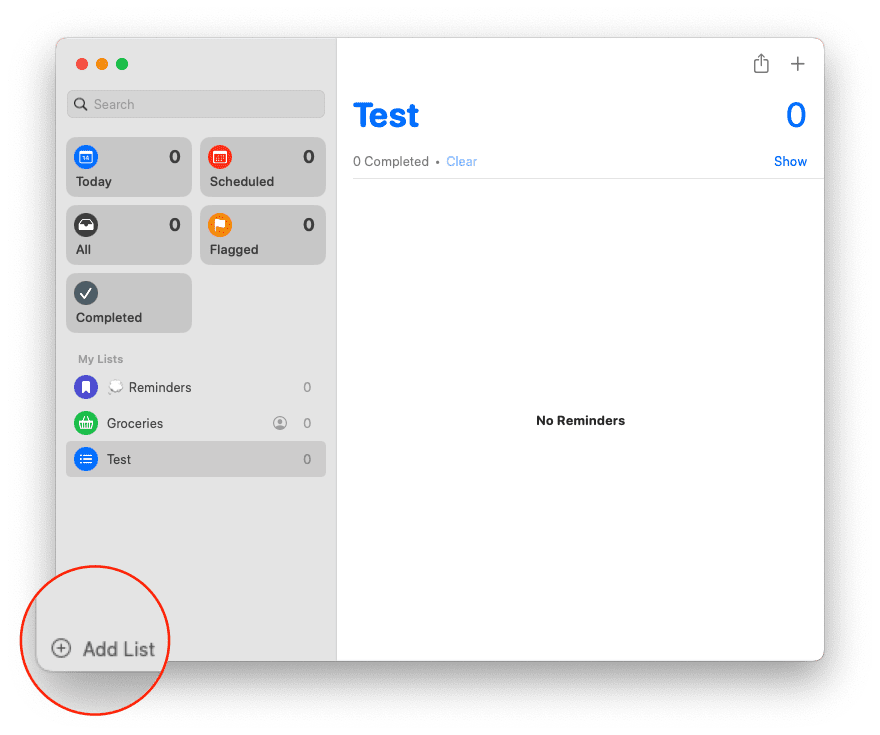
Task: Select the Groceries list
Action: pyautogui.click(x=196, y=423)
